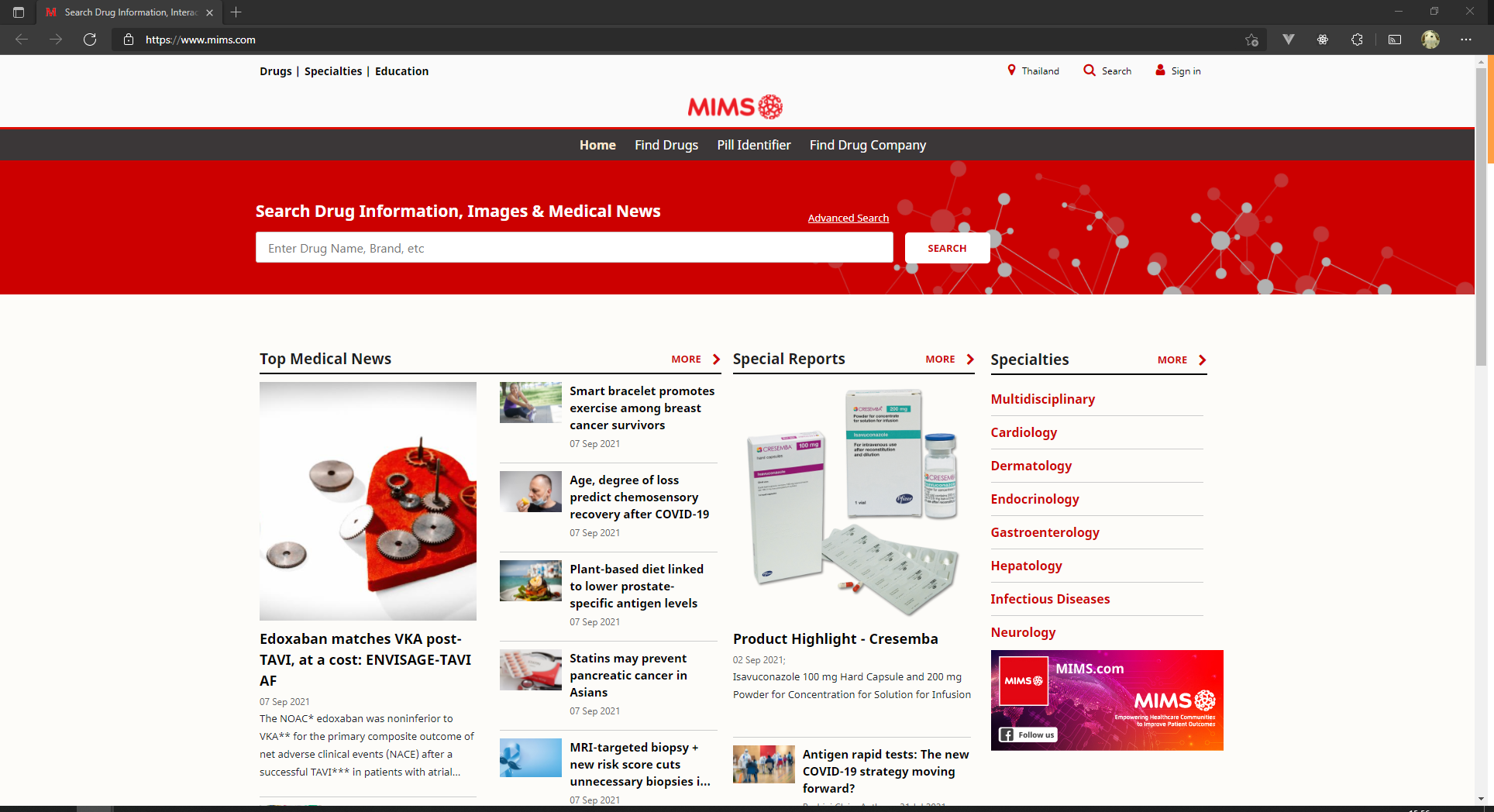Go to Find Drugs navigation tab
This screenshot has height=812, width=1494.
point(666,145)
